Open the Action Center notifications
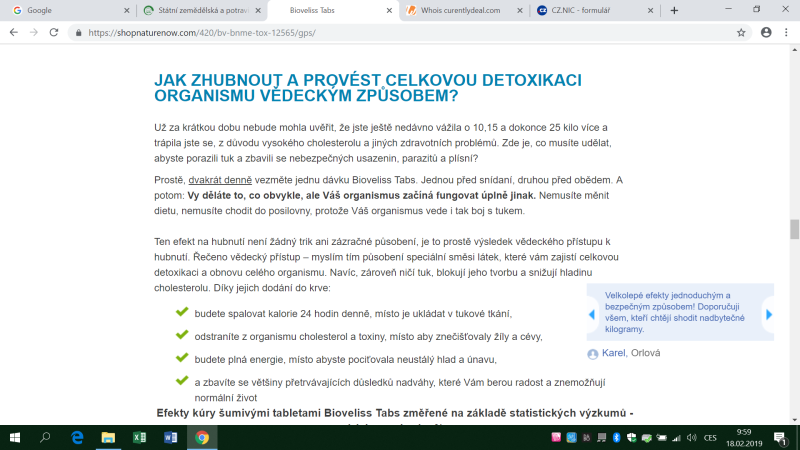This screenshot has width=800, height=450. [x=780, y=438]
